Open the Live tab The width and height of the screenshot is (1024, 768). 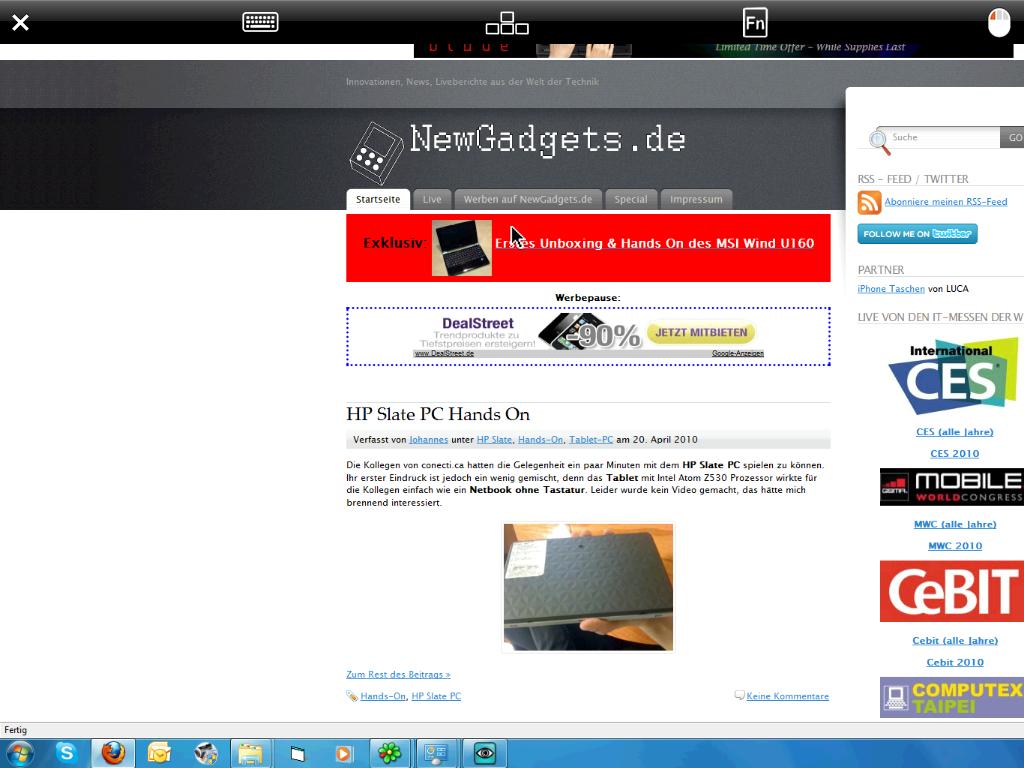pyautogui.click(x=432, y=199)
